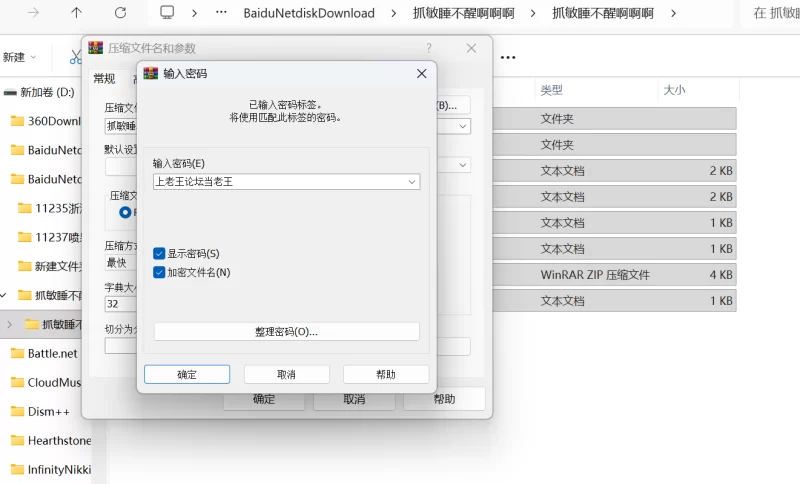Click the second 抓敏睡不醒啊啊啊 breadcrumb
Image resolution: width=800 pixels, height=484 pixels.
pos(603,13)
